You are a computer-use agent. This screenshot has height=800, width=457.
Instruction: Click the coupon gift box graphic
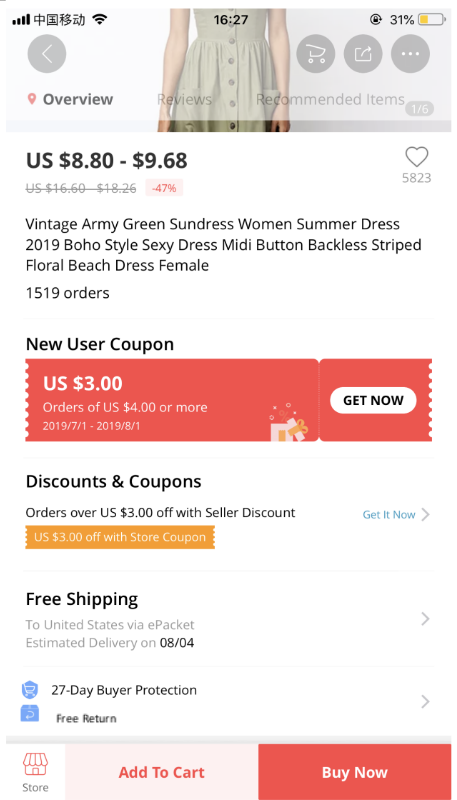pos(289,421)
